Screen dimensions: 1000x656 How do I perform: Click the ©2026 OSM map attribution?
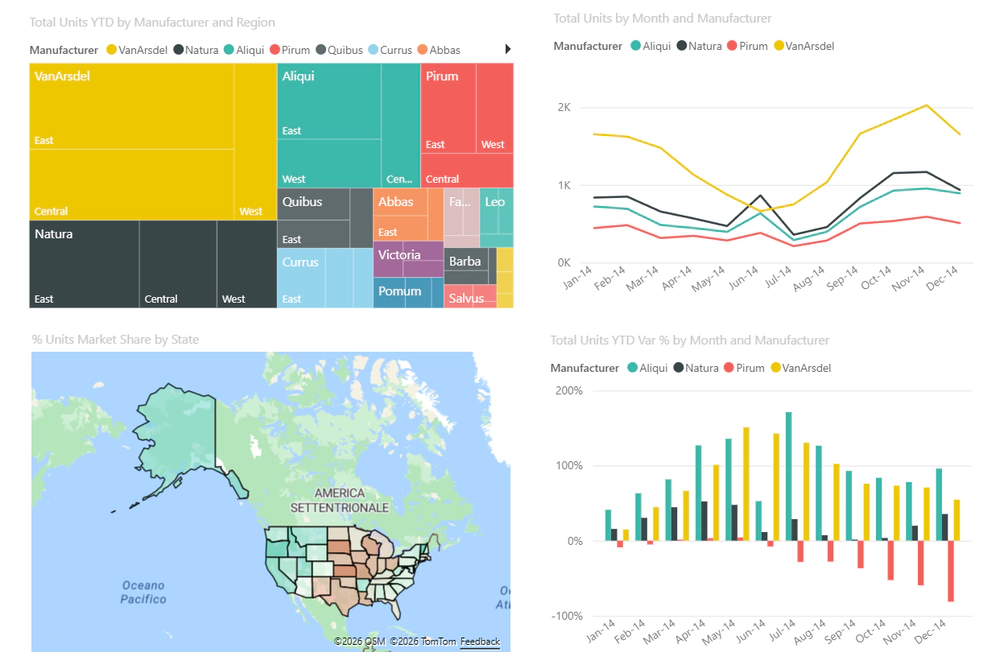tap(360, 641)
